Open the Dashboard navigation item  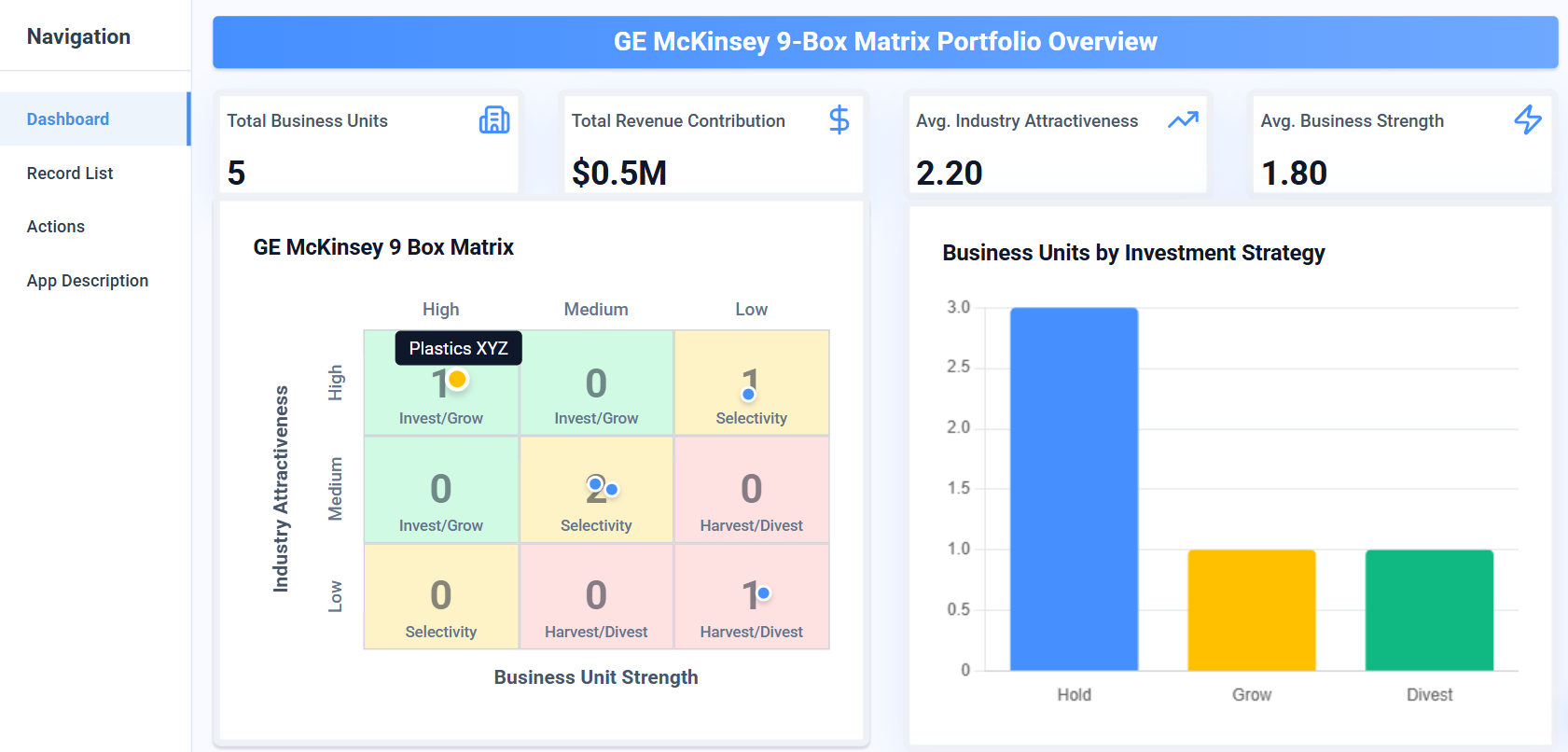pyautogui.click(x=95, y=119)
